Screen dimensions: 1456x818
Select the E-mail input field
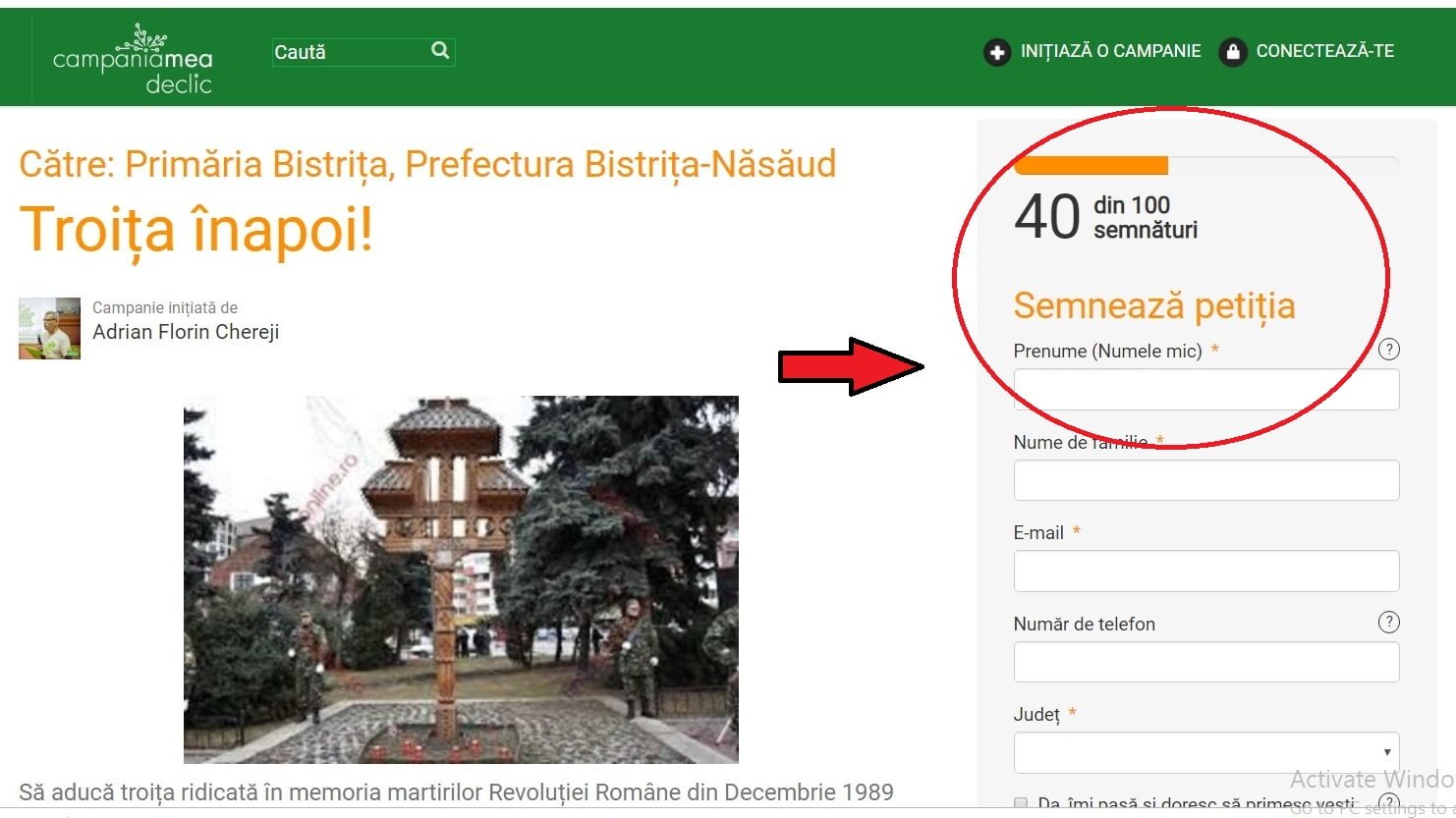pos(1205,572)
